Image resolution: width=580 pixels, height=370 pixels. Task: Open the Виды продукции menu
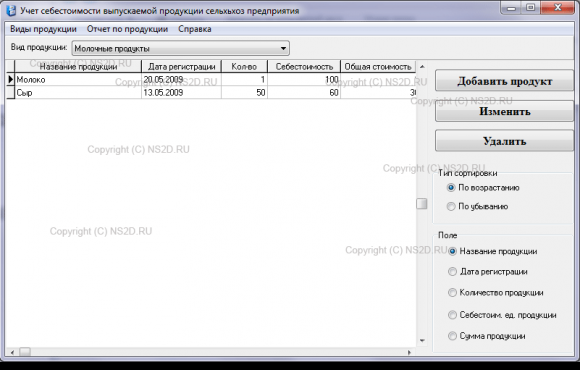coord(43,29)
